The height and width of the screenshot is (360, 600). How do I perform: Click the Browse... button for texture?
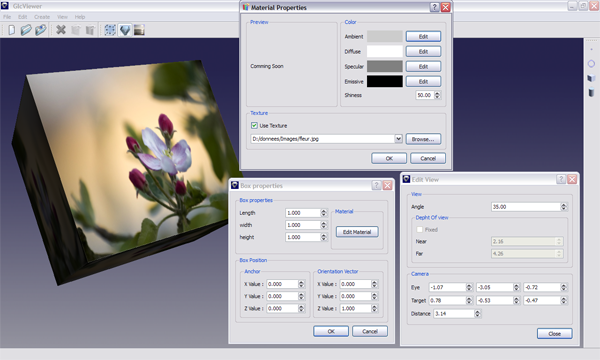[x=423, y=139]
